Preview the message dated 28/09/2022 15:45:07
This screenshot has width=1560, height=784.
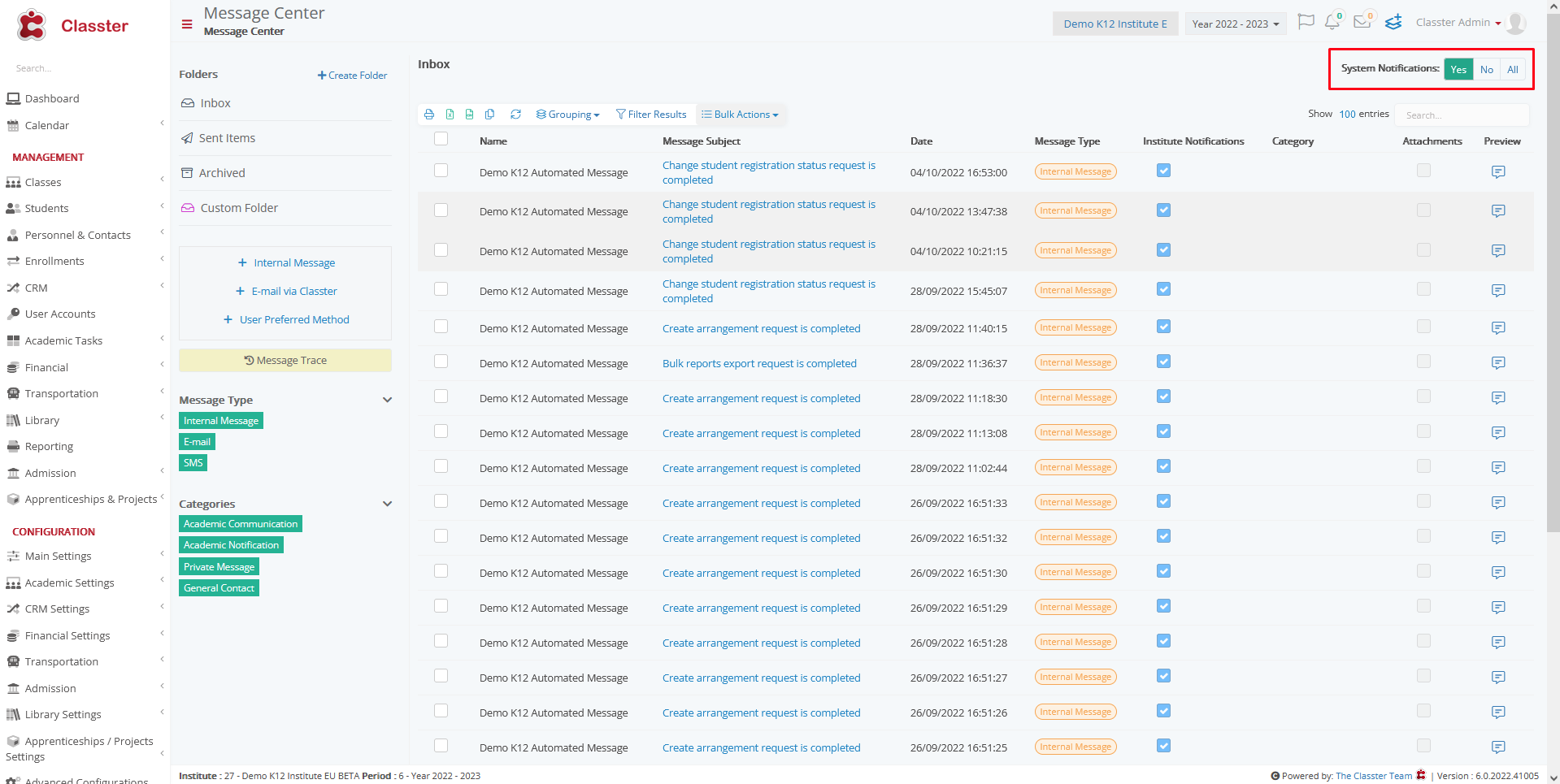[1498, 291]
